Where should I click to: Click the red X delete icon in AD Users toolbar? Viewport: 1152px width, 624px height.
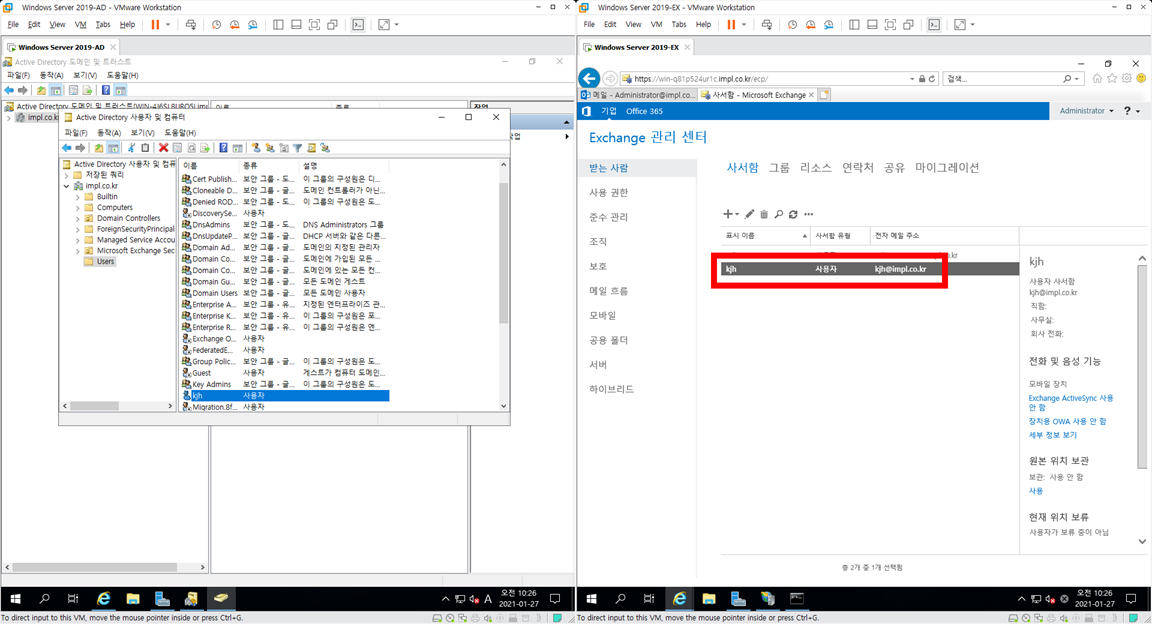pyautogui.click(x=164, y=148)
